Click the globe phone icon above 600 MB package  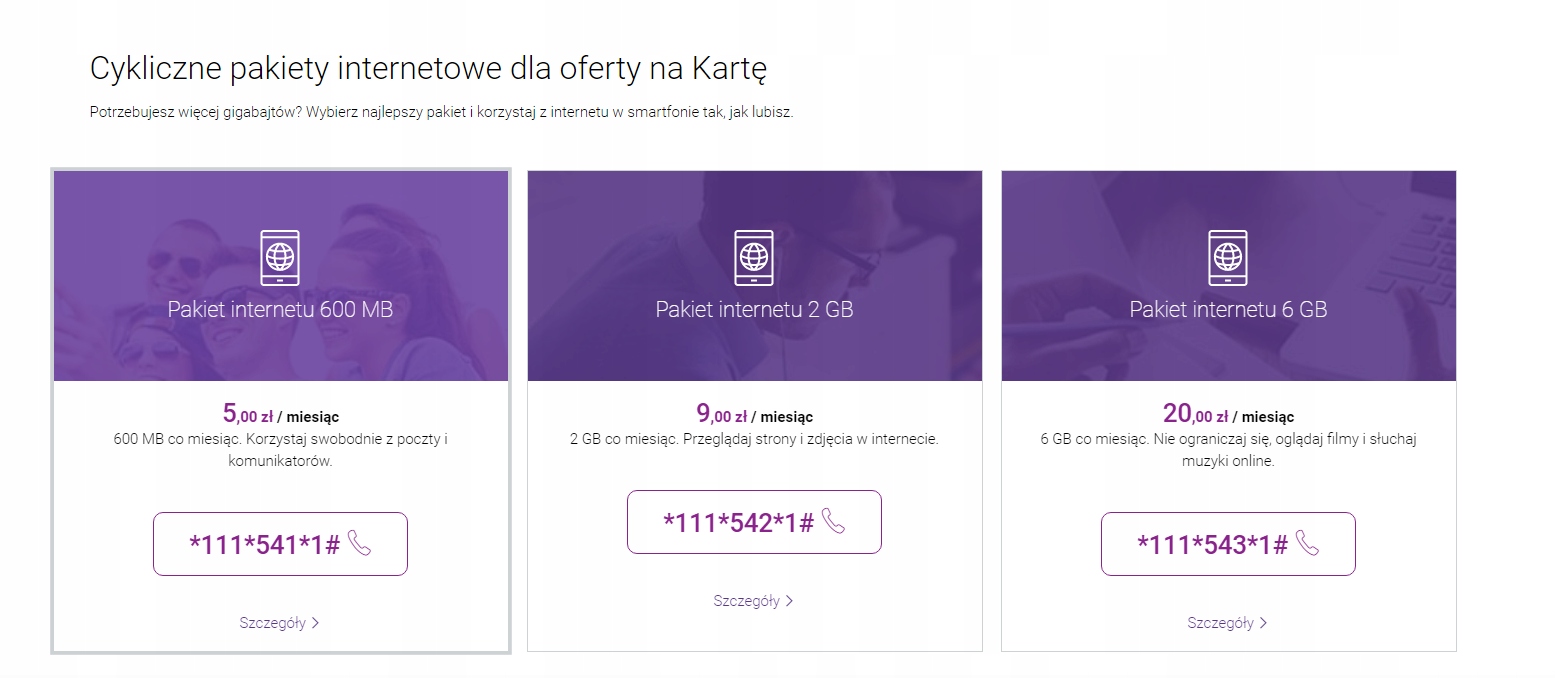(280, 257)
